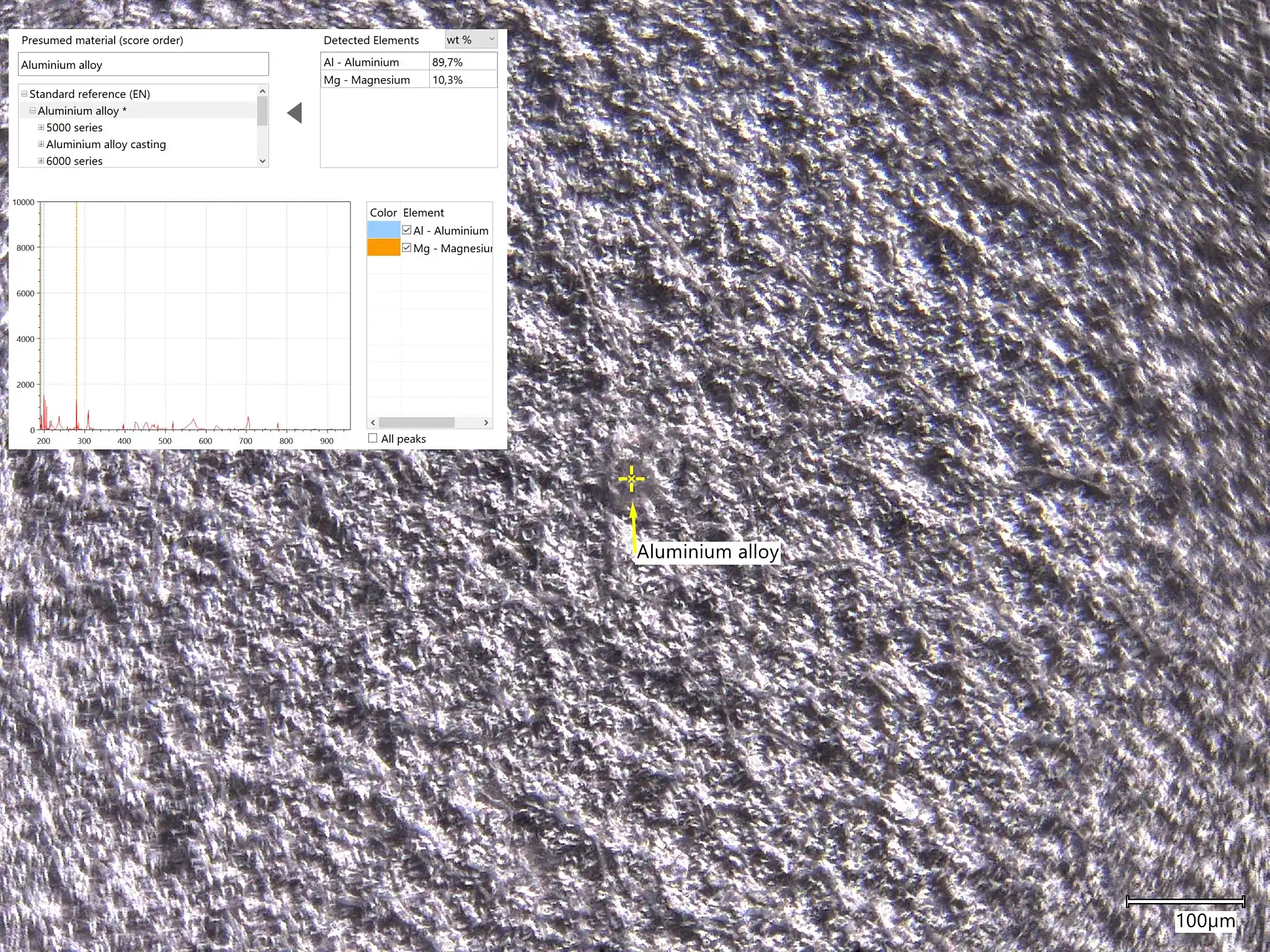Select 6000 series tree item
The image size is (1270, 952).
coord(74,161)
